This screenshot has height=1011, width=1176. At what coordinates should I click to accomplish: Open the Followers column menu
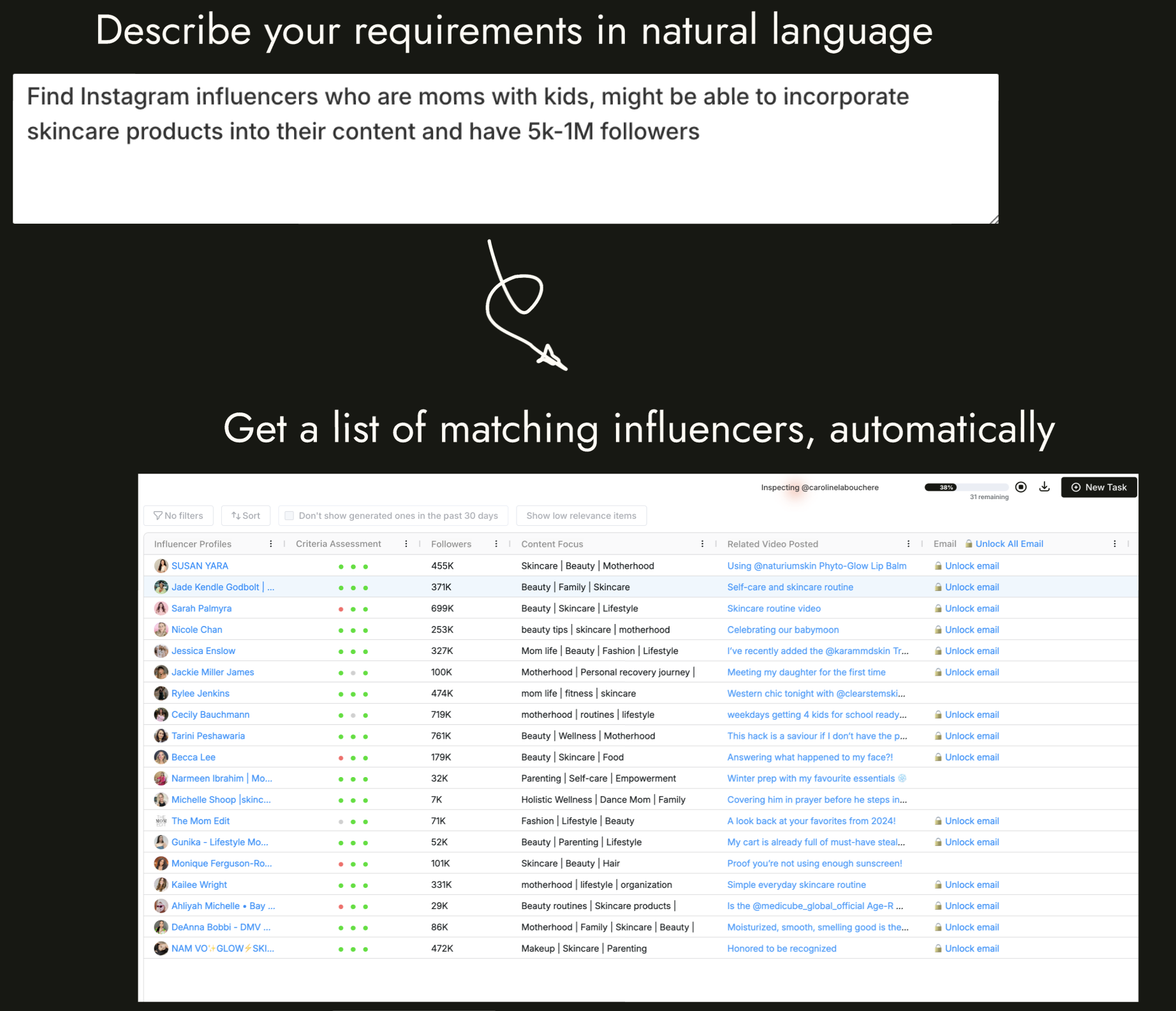496,544
